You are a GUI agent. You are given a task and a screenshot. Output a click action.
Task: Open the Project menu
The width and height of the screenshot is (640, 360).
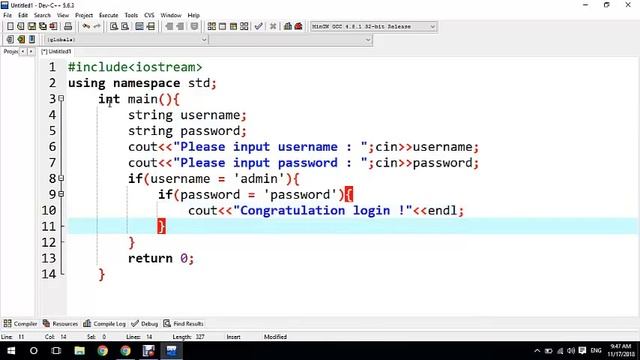pos(84,15)
